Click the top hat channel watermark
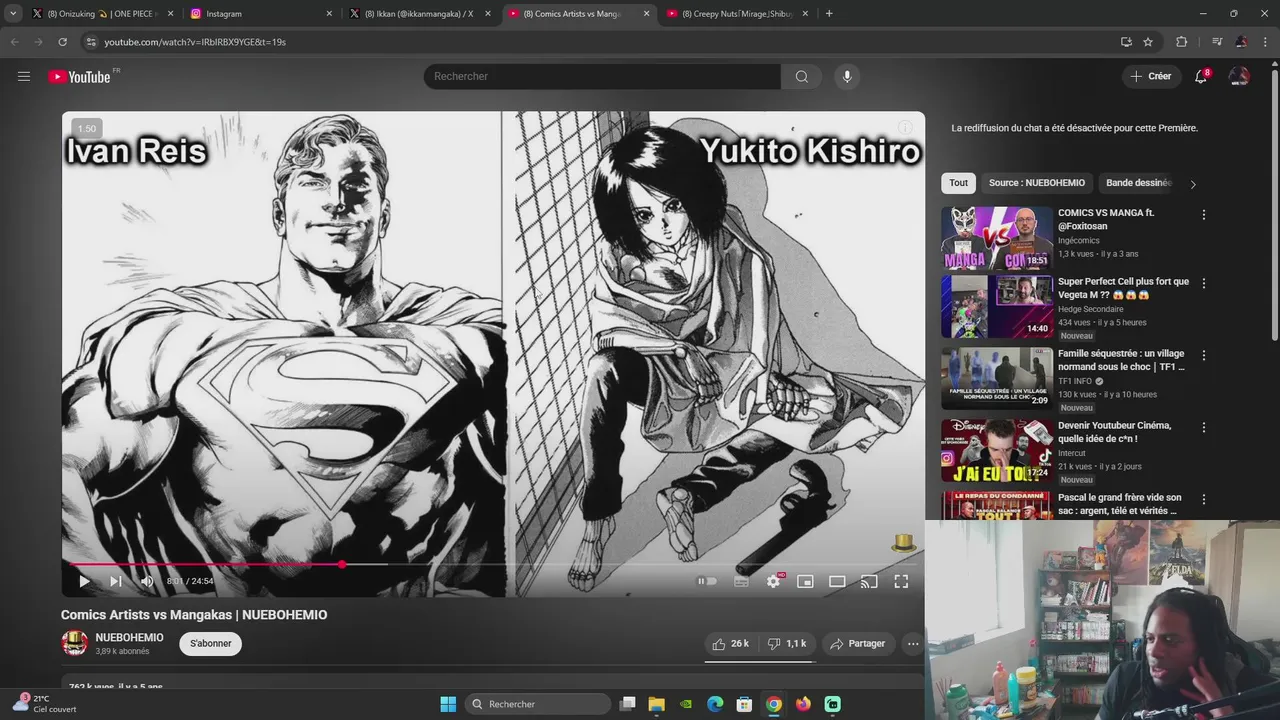 pyautogui.click(x=904, y=543)
